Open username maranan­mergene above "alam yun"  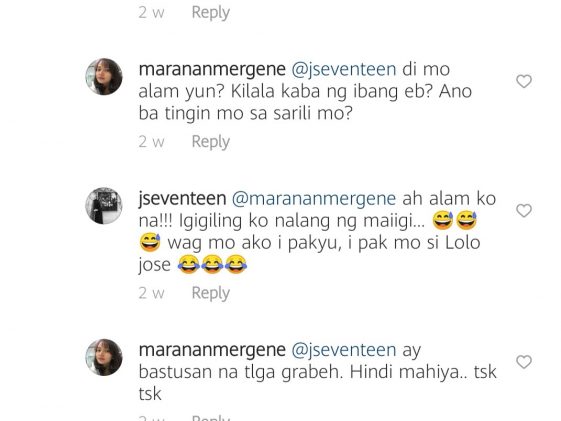pos(212,69)
